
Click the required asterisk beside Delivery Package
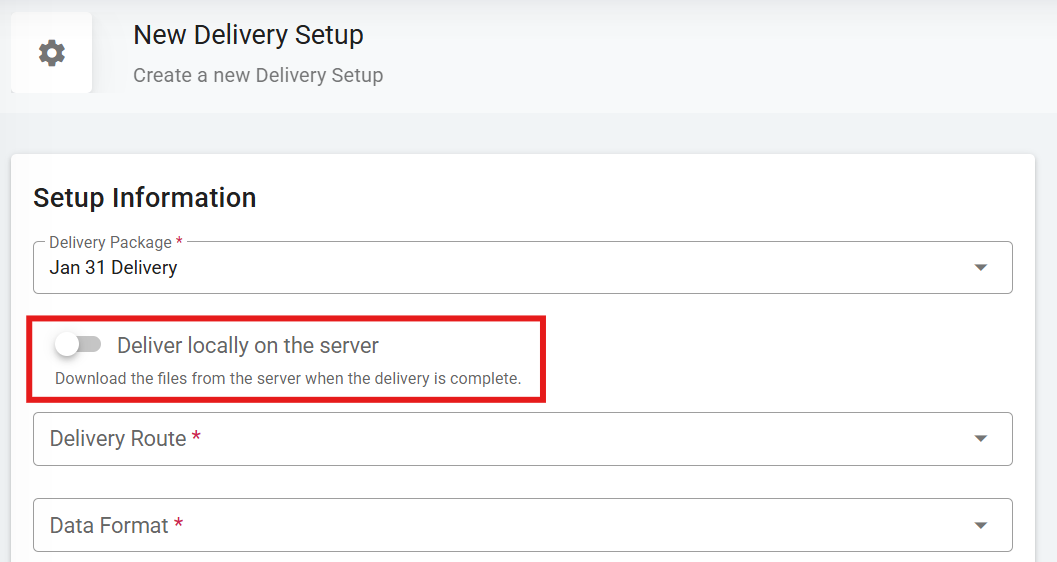[x=179, y=243]
